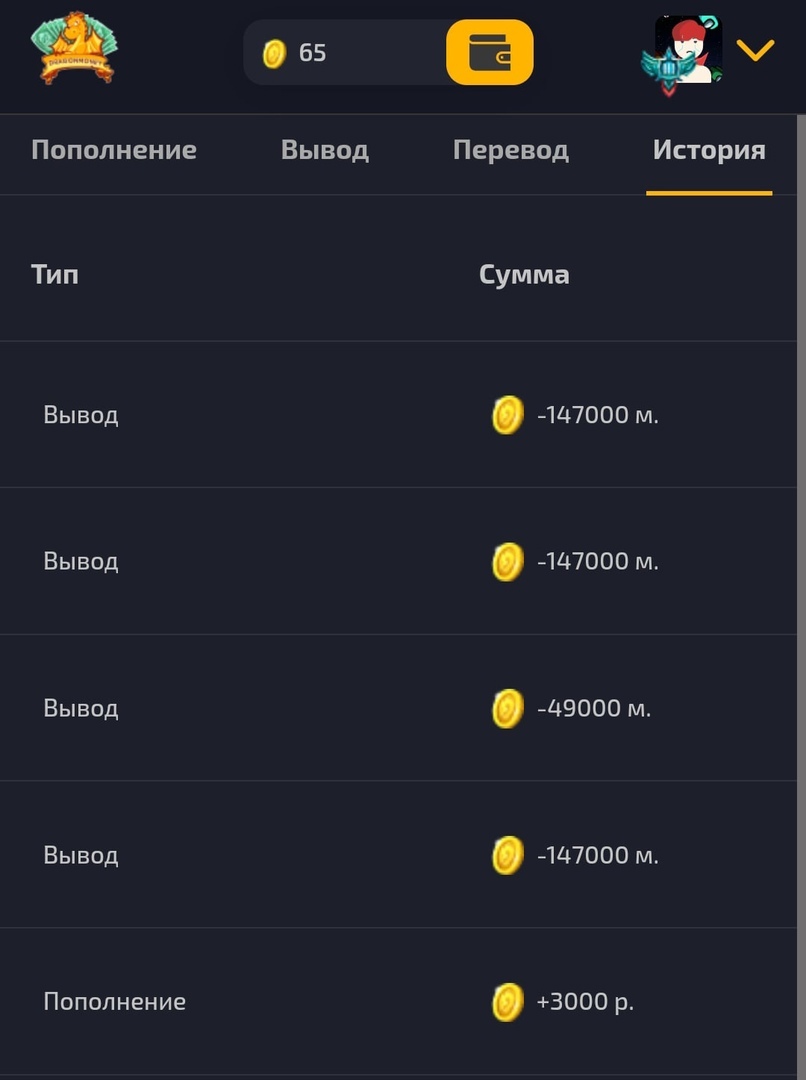806x1080 pixels.
Task: Click the coin icon beside -49000 м.
Action: pos(508,709)
